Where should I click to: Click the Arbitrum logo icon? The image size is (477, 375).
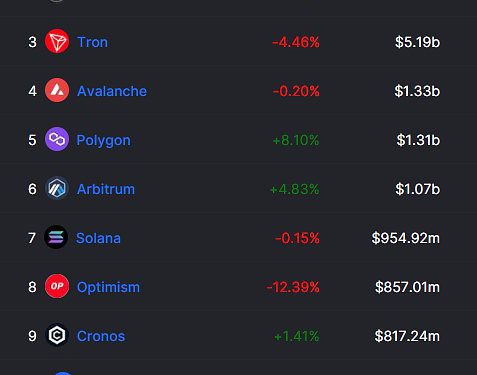pyautogui.click(x=57, y=188)
